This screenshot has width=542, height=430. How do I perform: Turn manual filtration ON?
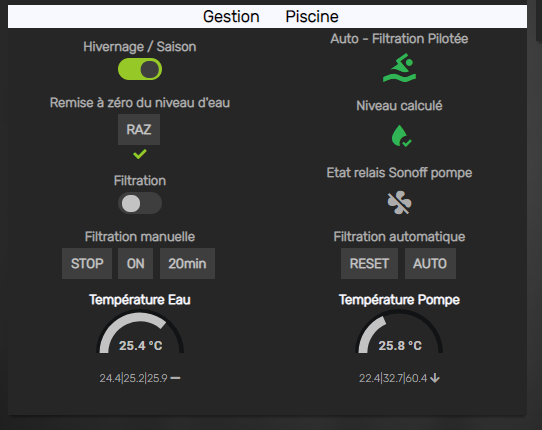136,264
